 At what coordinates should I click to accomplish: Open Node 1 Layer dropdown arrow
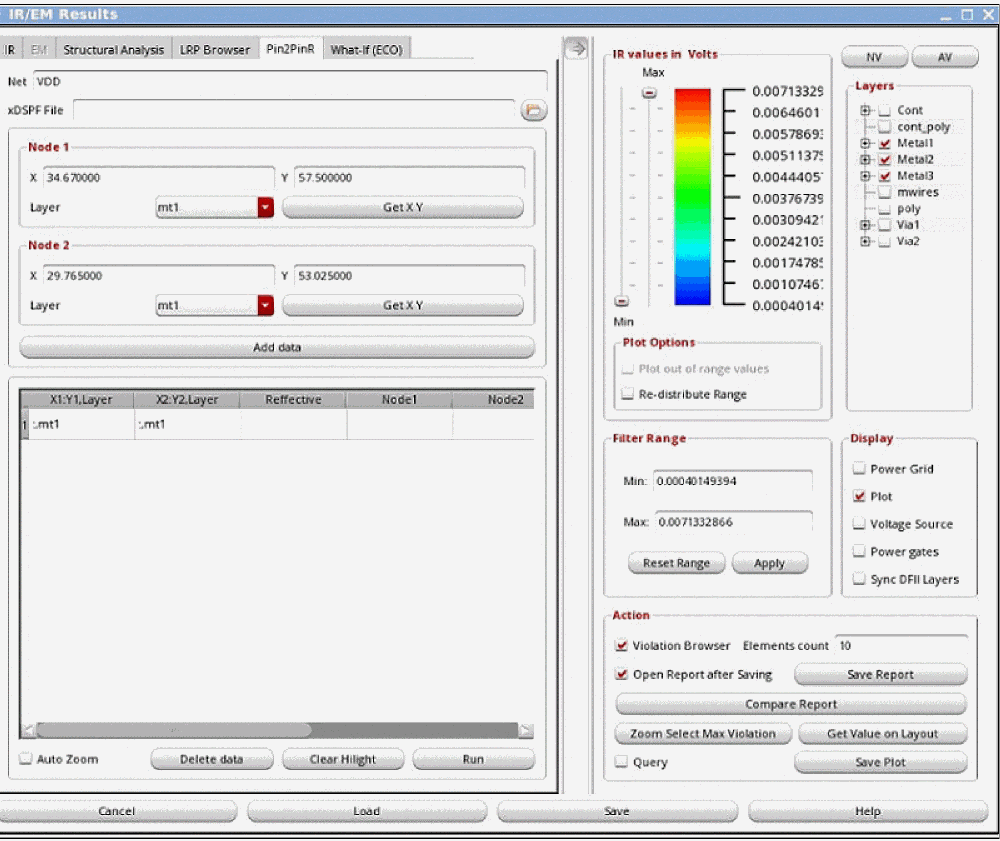265,207
